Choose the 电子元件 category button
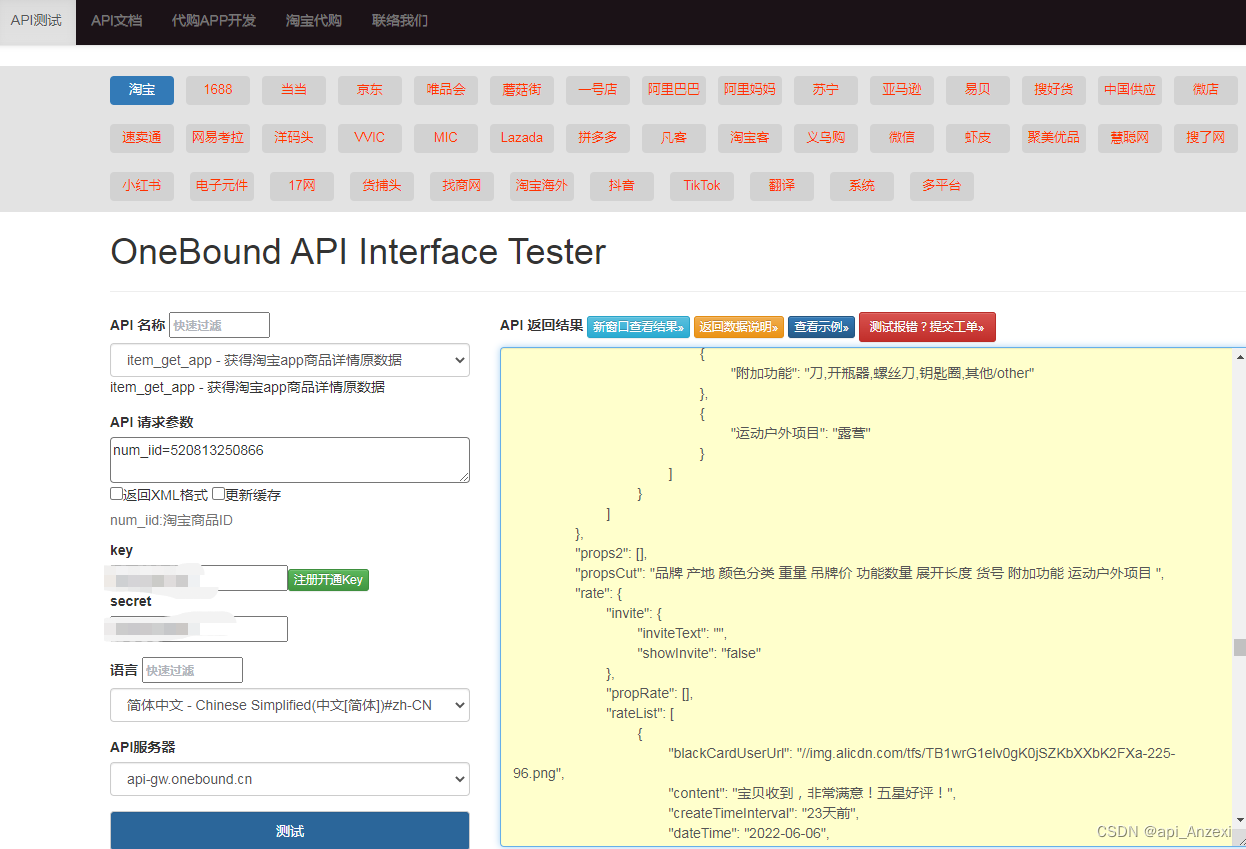 pyautogui.click(x=222, y=186)
